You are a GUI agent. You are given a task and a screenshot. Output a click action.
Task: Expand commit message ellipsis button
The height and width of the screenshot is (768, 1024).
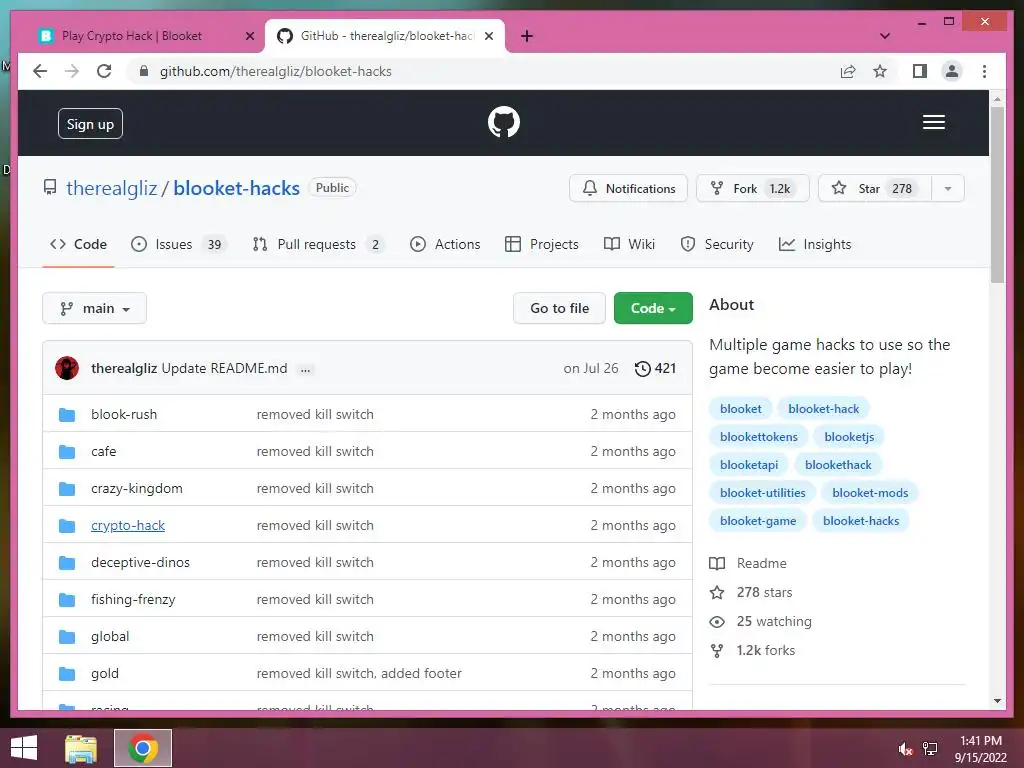tap(305, 370)
